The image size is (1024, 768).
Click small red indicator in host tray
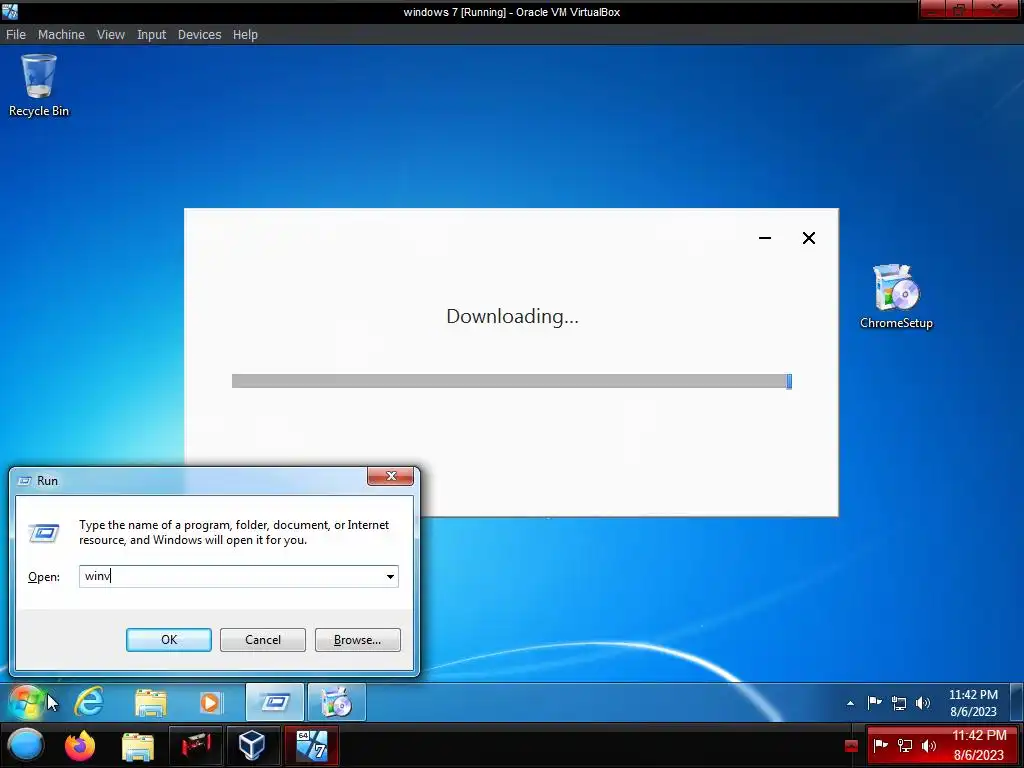click(x=851, y=746)
